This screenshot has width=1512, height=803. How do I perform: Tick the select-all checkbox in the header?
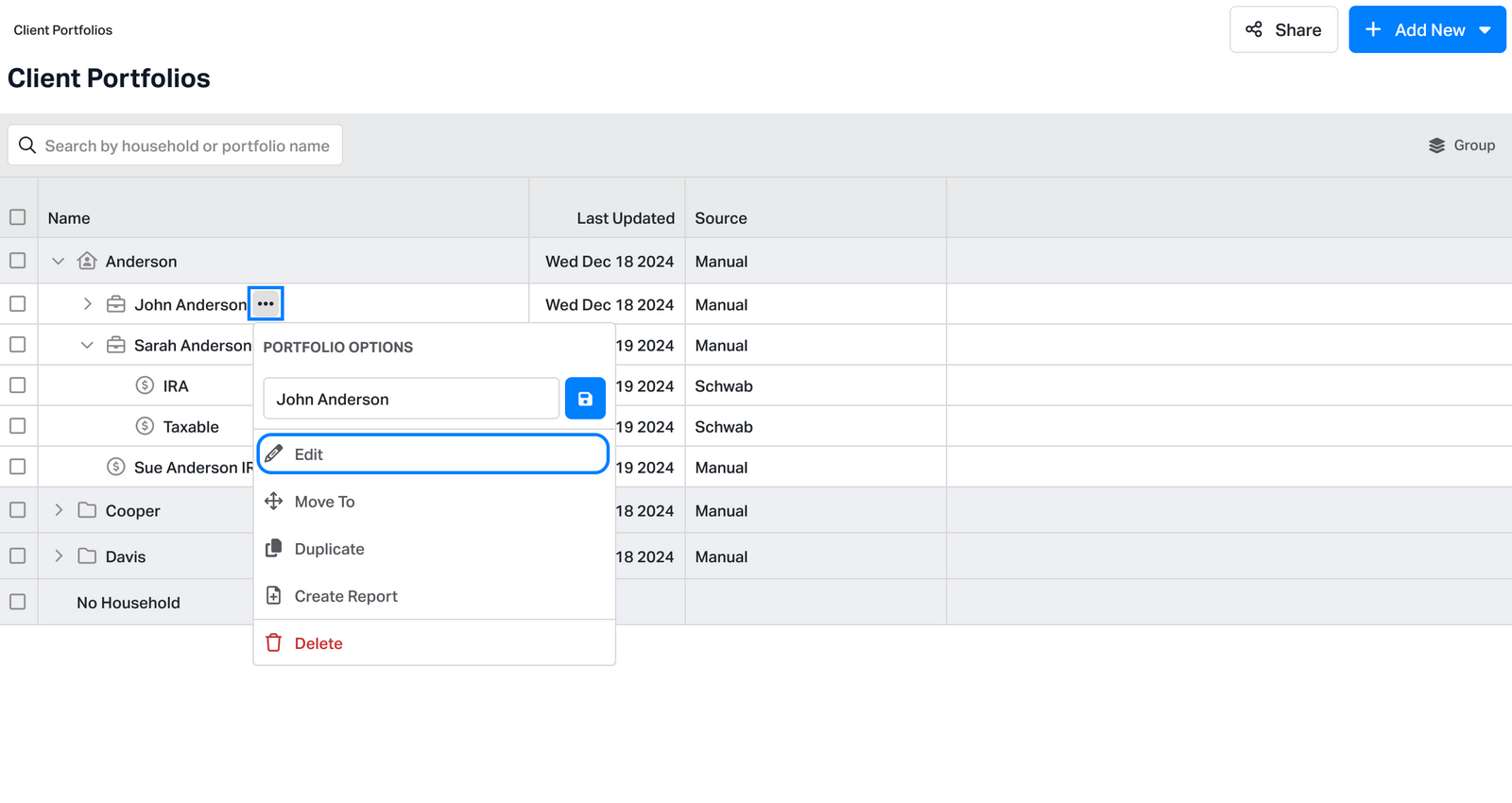[x=18, y=217]
